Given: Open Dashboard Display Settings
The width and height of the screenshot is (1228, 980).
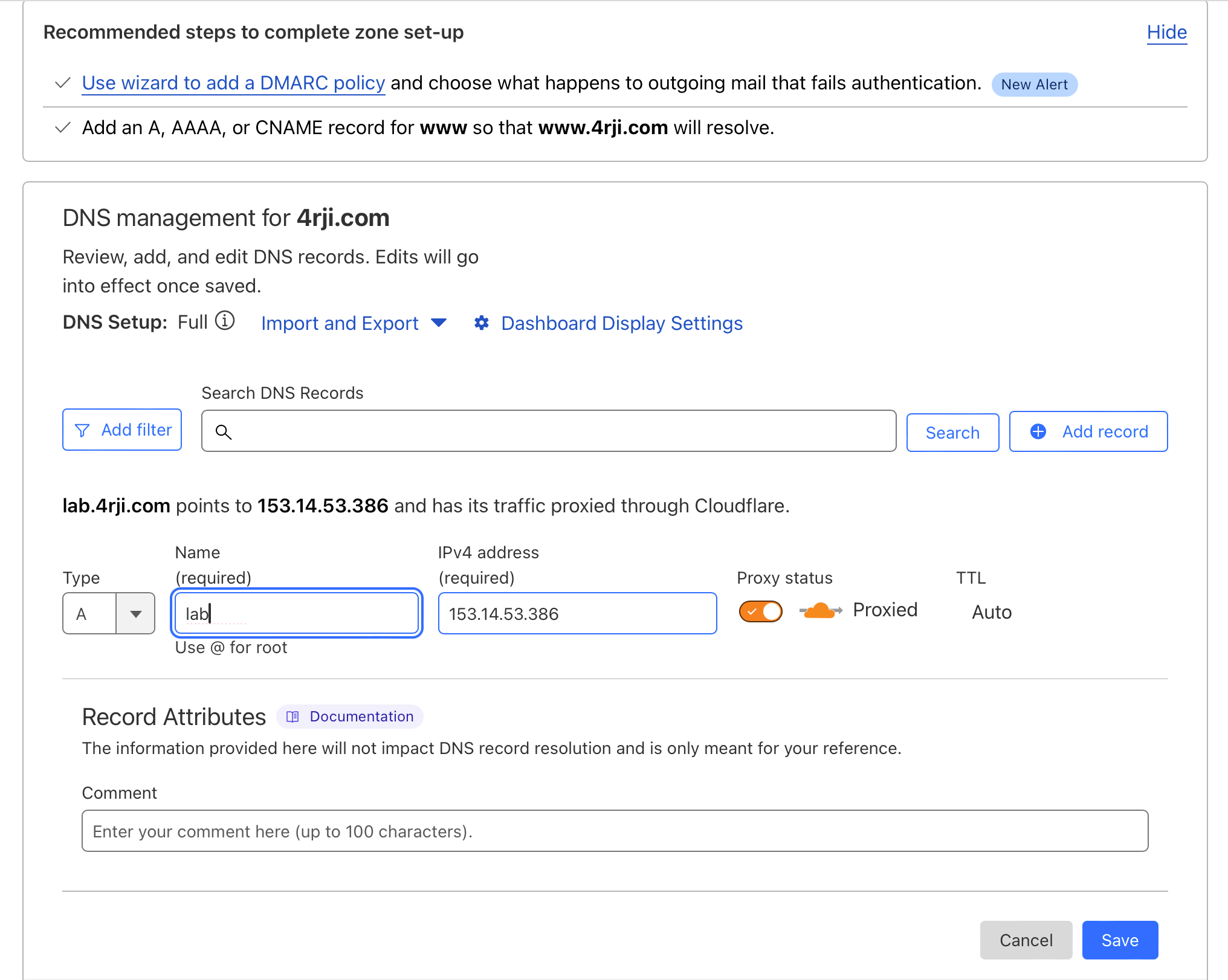Looking at the screenshot, I should pyautogui.click(x=621, y=323).
